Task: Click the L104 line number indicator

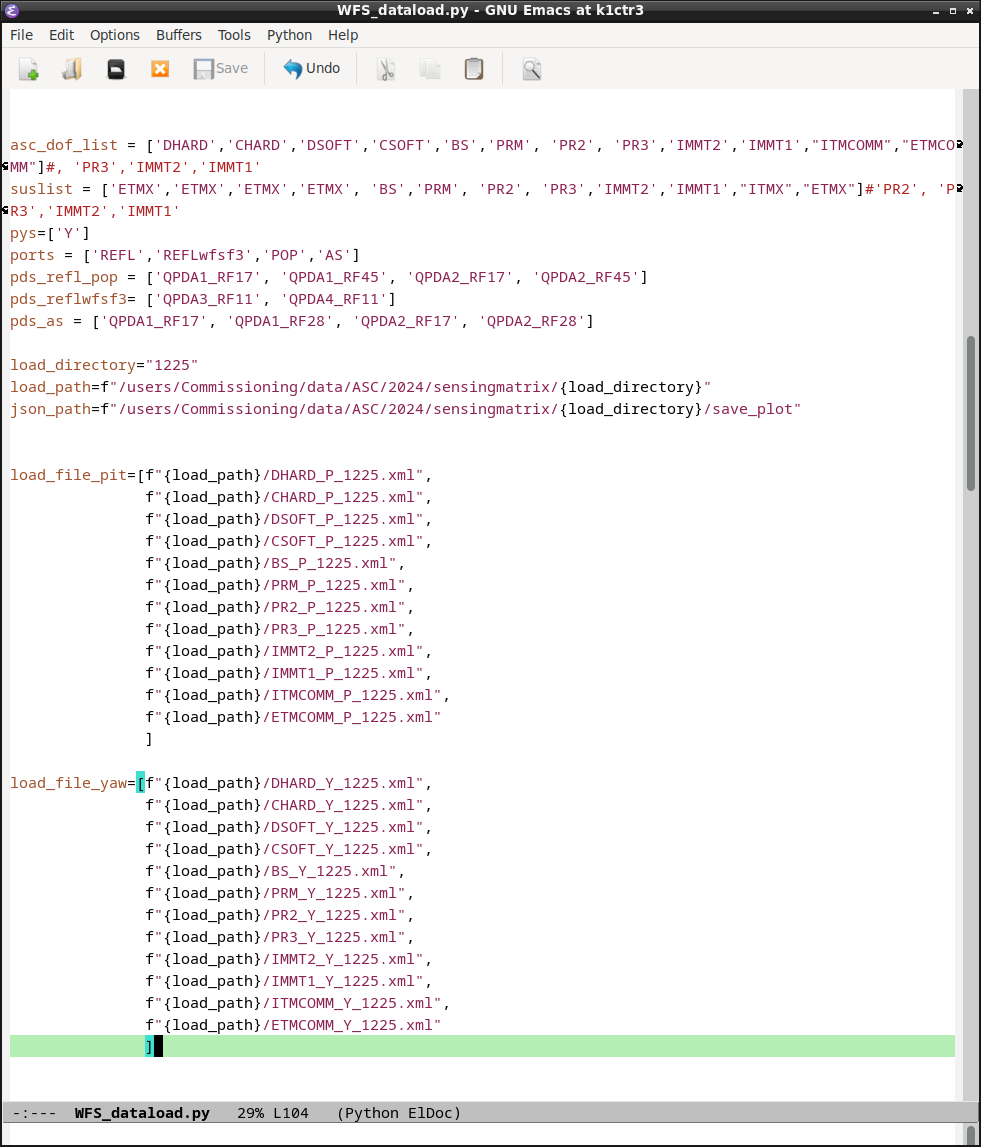Action: (290, 1113)
